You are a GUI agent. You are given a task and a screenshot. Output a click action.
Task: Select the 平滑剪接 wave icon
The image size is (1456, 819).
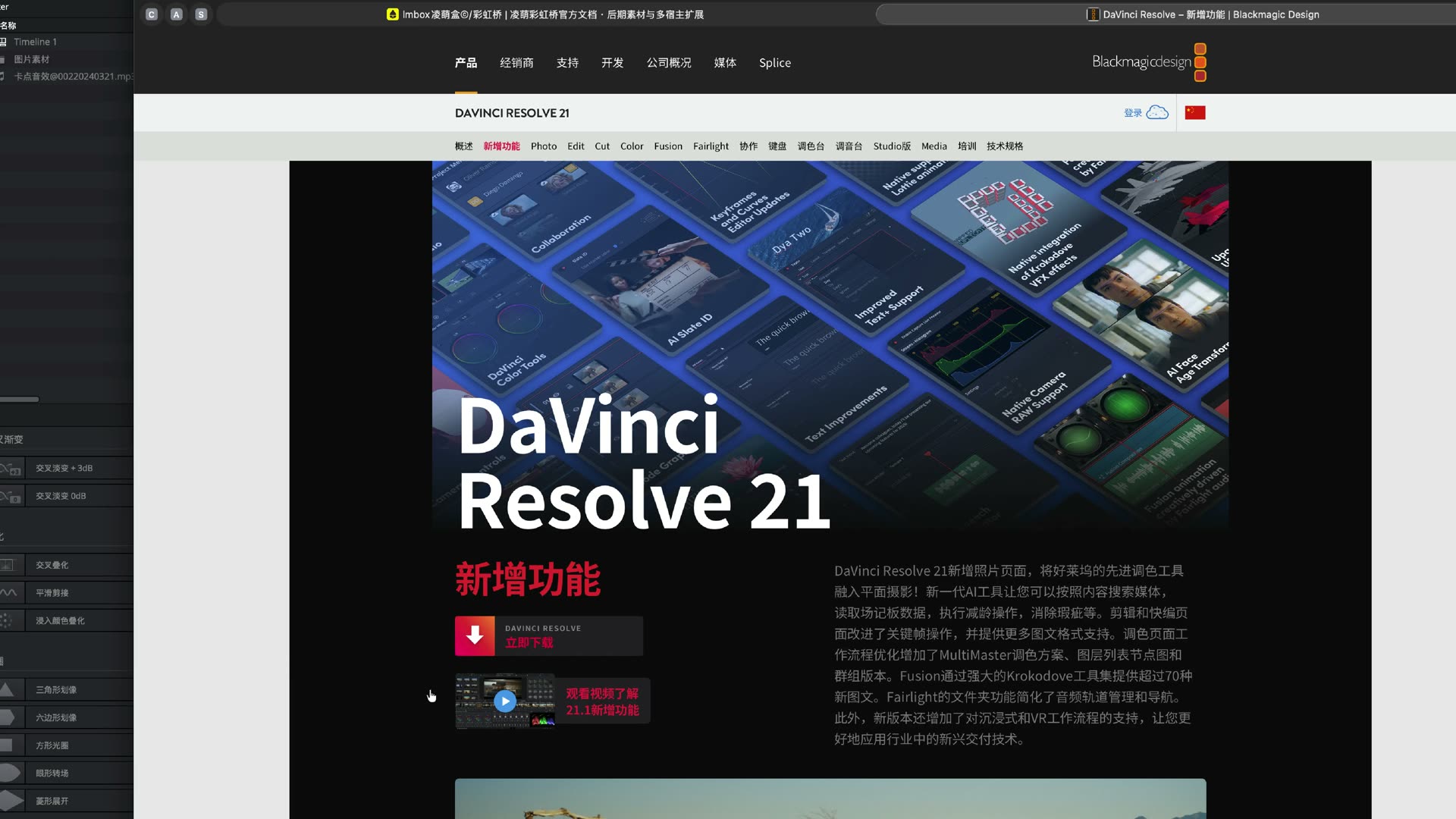[9, 593]
